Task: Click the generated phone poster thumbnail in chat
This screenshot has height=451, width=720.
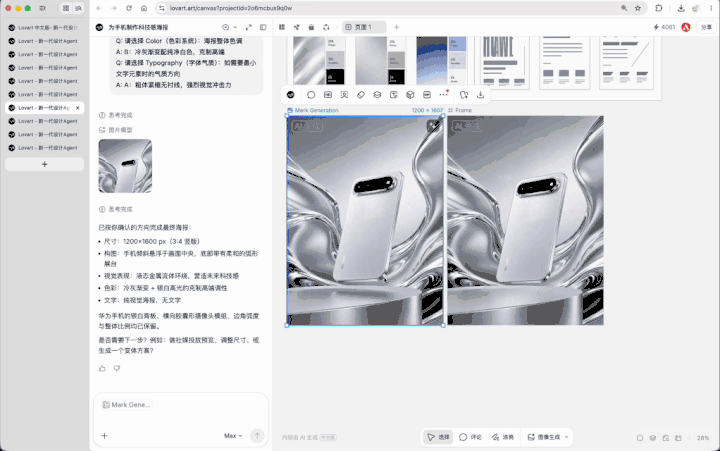Action: (125, 166)
